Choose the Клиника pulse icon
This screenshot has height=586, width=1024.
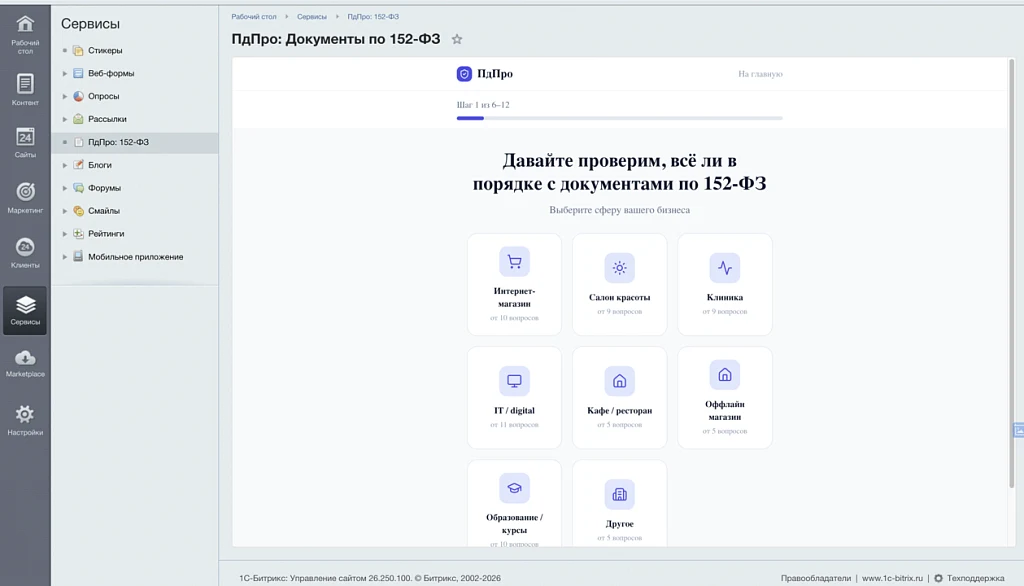(x=725, y=268)
